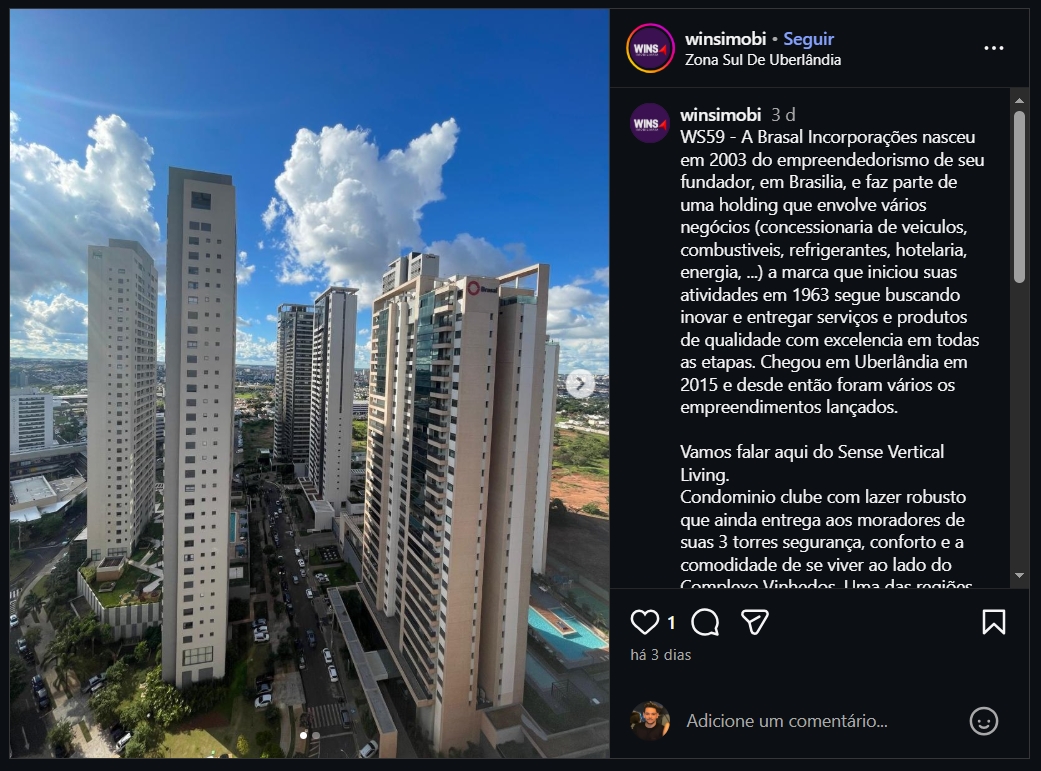Like the post with the heart icon
Image resolution: width=1041 pixels, height=771 pixels.
[x=644, y=622]
